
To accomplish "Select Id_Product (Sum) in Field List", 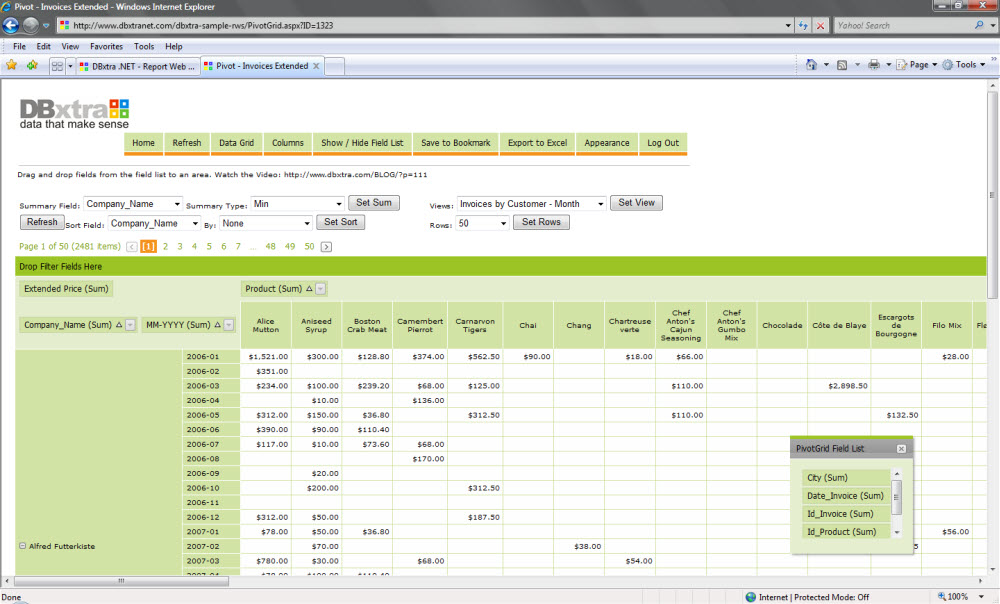I will pyautogui.click(x=846, y=532).
